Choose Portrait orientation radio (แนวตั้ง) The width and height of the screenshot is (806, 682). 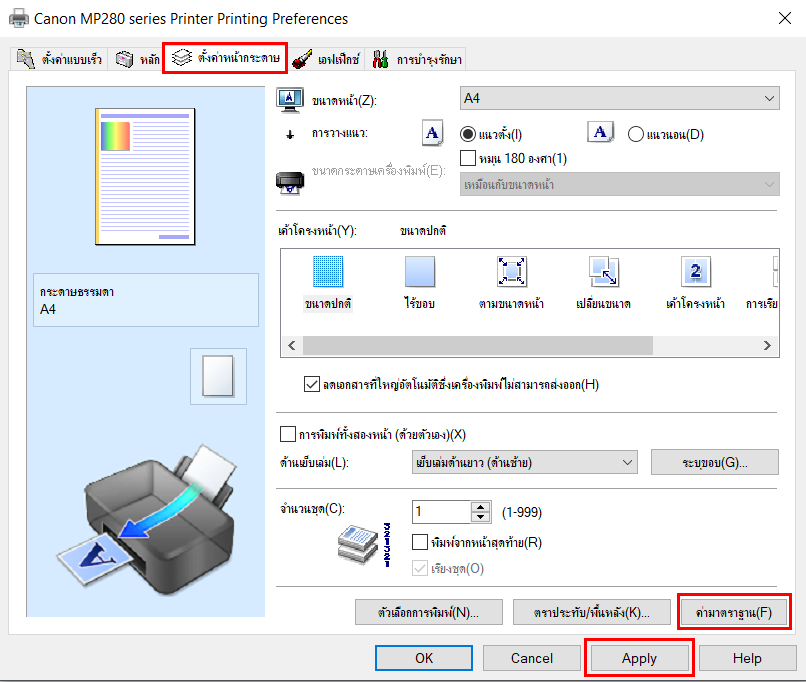coord(468,134)
